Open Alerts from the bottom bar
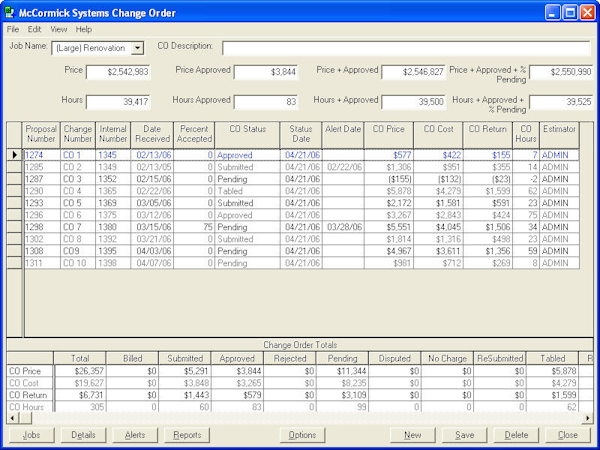Screen dimensions: 600x450 [135, 435]
